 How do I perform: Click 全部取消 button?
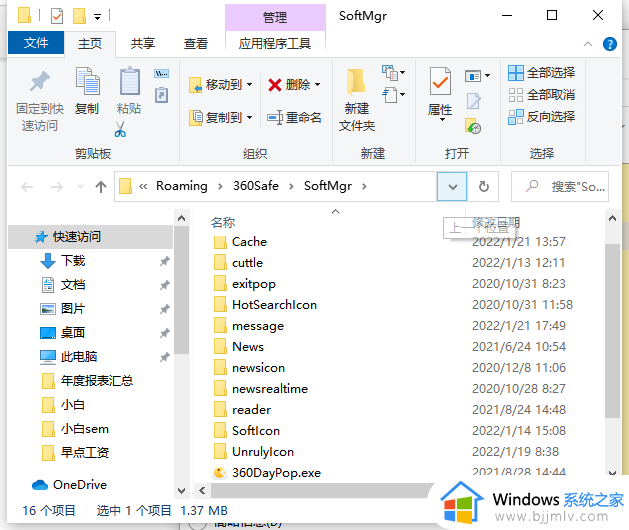coord(542,95)
